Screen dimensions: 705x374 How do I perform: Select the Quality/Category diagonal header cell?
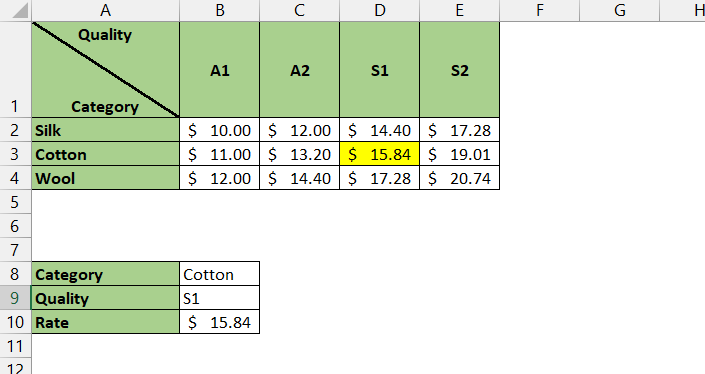(x=106, y=70)
